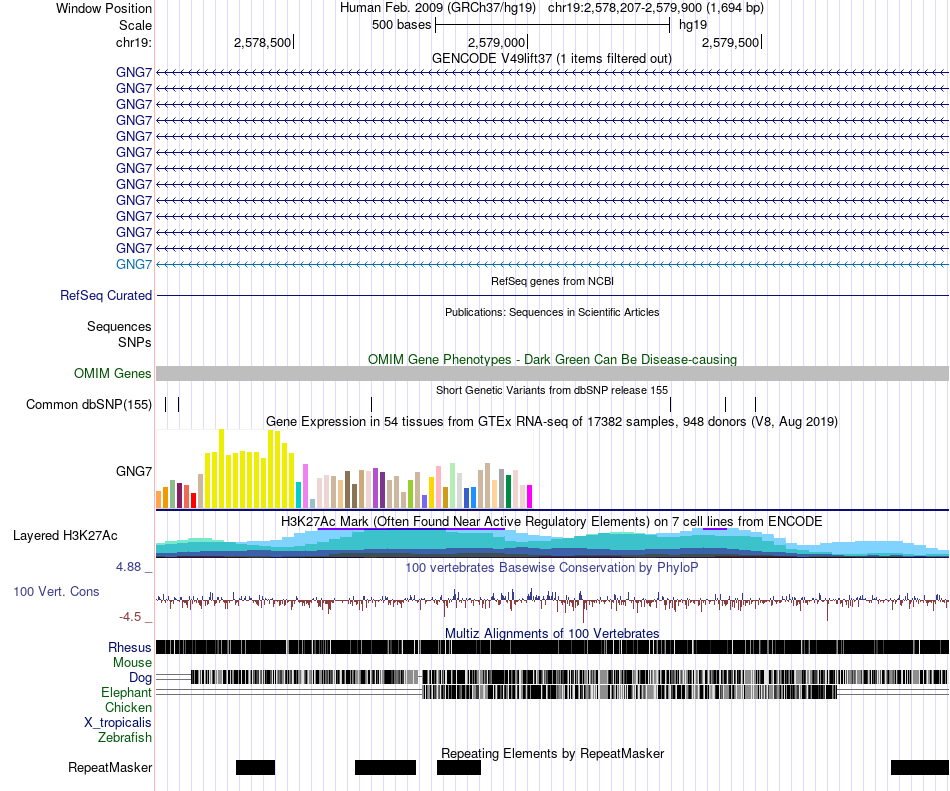Click the RepeatMasker track label

pyautogui.click(x=110, y=768)
